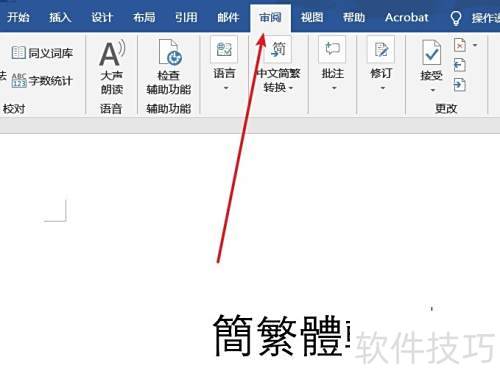The width and height of the screenshot is (500, 385).
Task: Switch to the 插入 tab
Action: [60, 17]
